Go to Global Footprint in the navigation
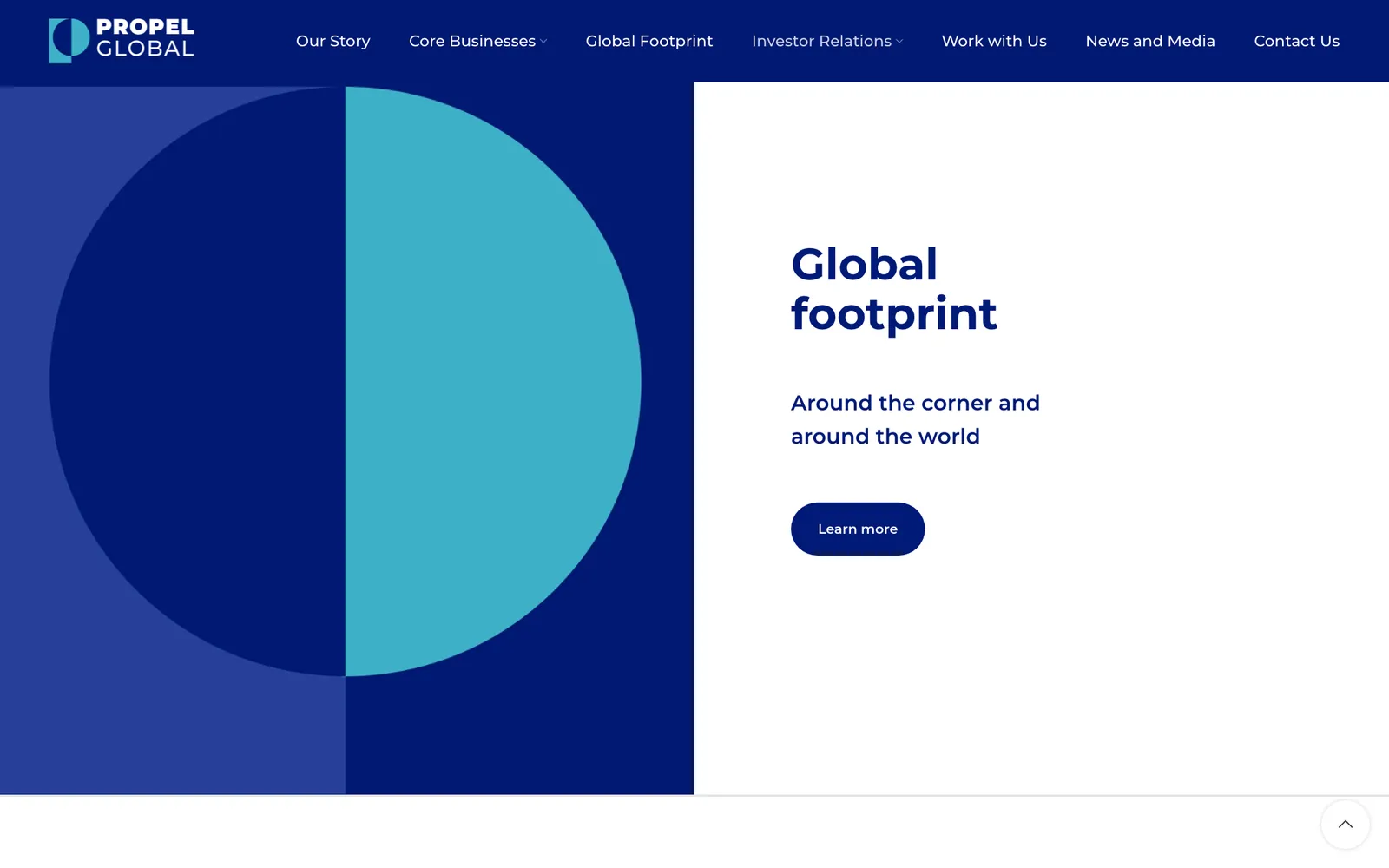 [x=649, y=41]
